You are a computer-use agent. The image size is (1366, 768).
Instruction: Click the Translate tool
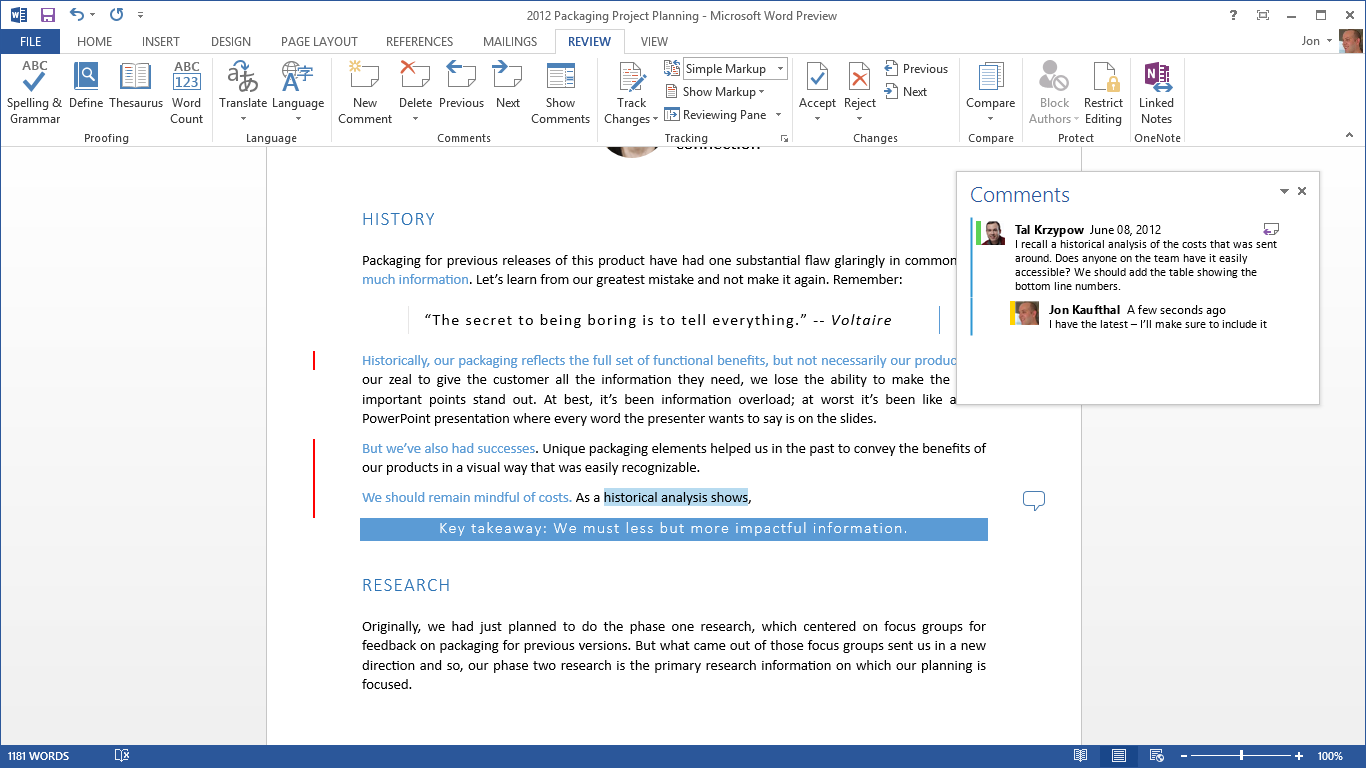[242, 90]
